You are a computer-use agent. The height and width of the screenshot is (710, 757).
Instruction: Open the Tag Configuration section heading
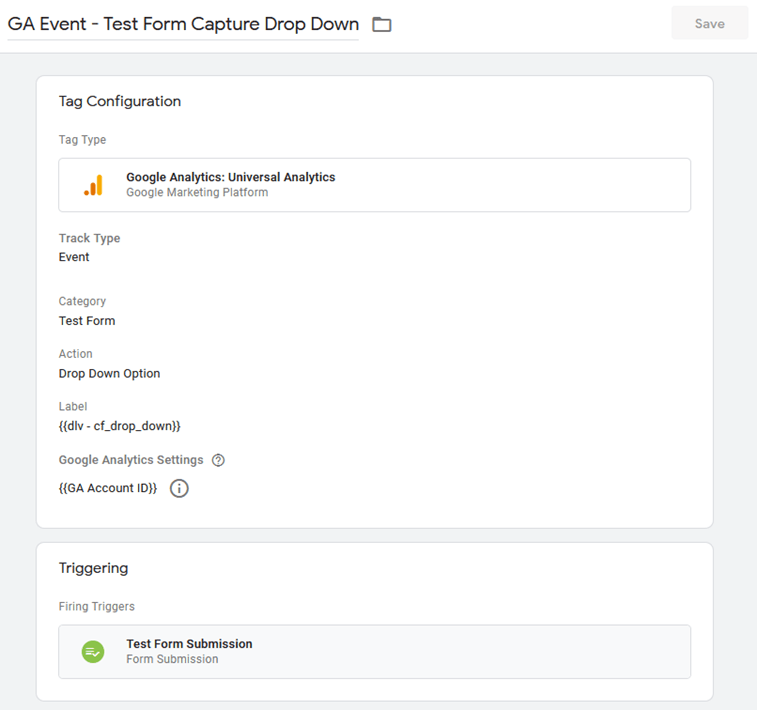(x=120, y=101)
